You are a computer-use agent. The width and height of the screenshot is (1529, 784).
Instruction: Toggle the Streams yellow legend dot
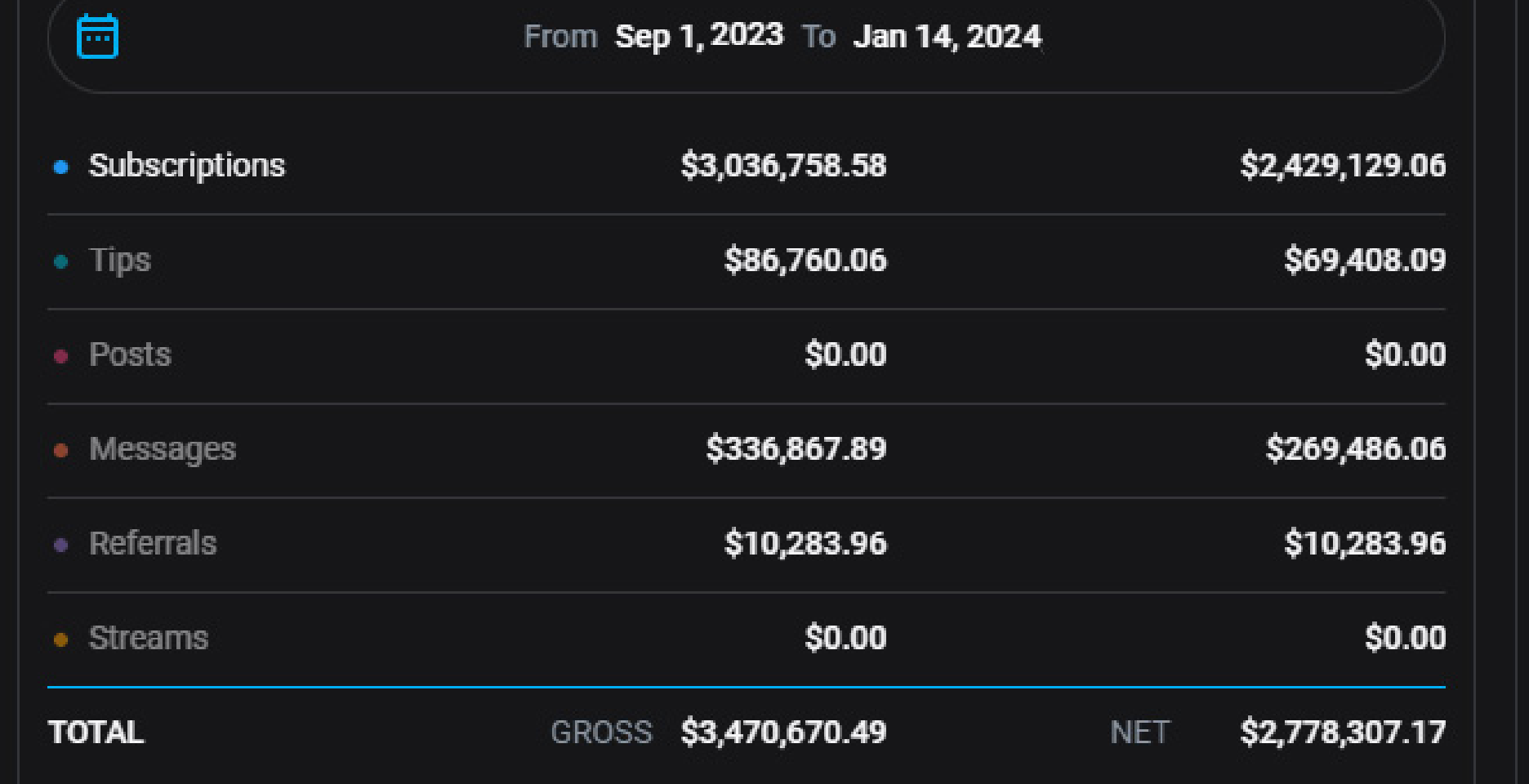[x=60, y=639]
